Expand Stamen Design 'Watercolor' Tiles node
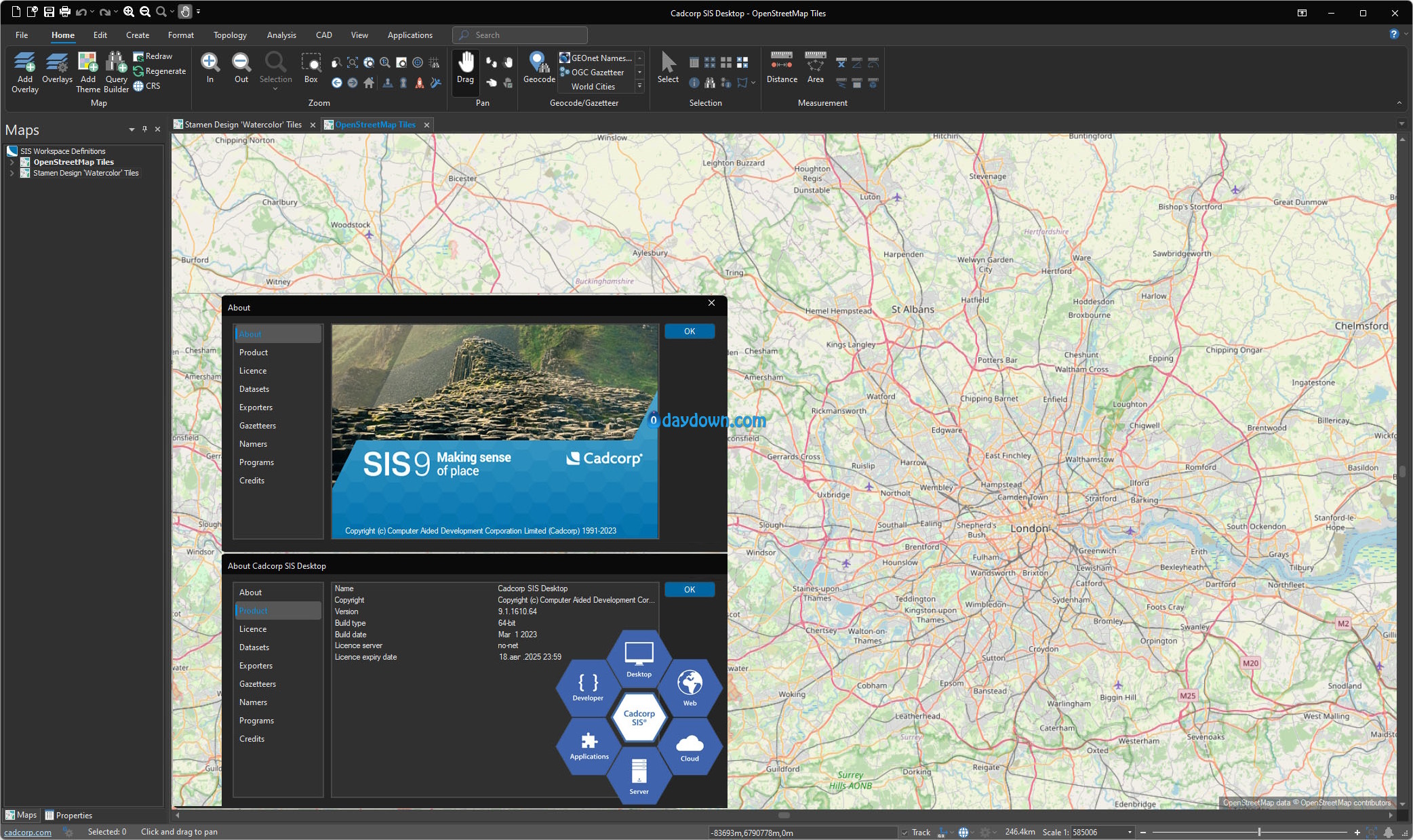 [12, 173]
